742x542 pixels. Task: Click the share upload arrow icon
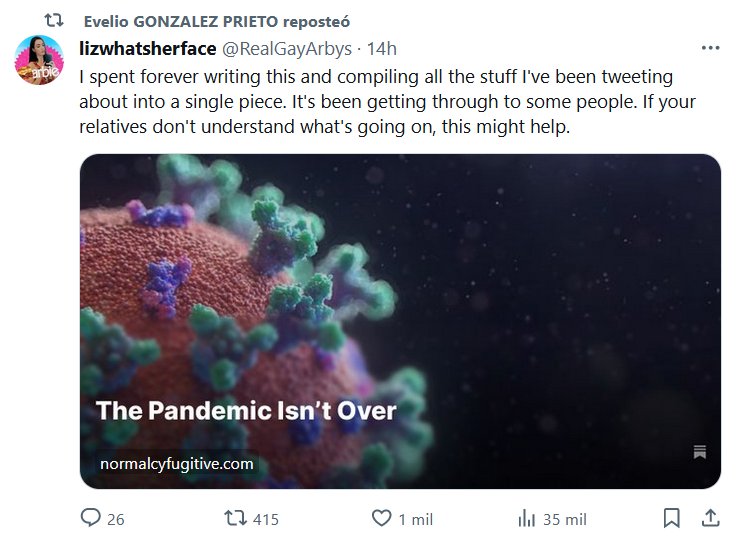(709, 518)
